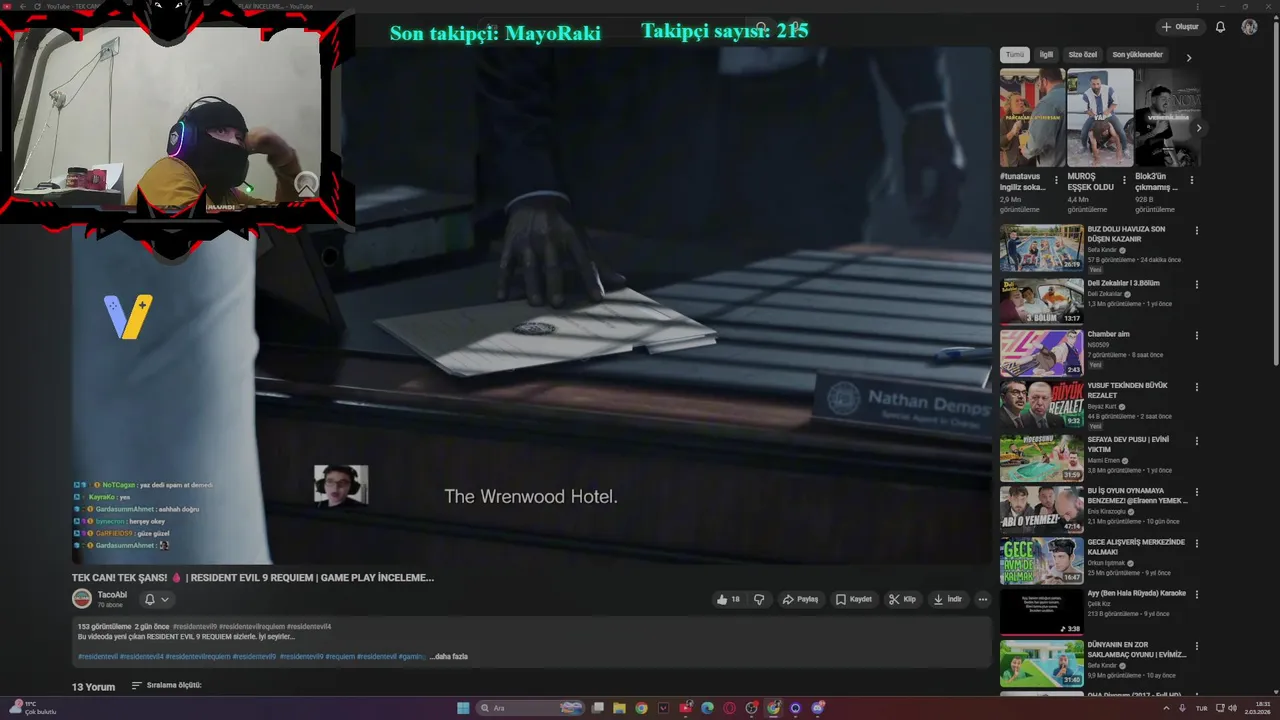Click the dislike thumbs-down icon
The width and height of the screenshot is (1280, 720).
759,599
